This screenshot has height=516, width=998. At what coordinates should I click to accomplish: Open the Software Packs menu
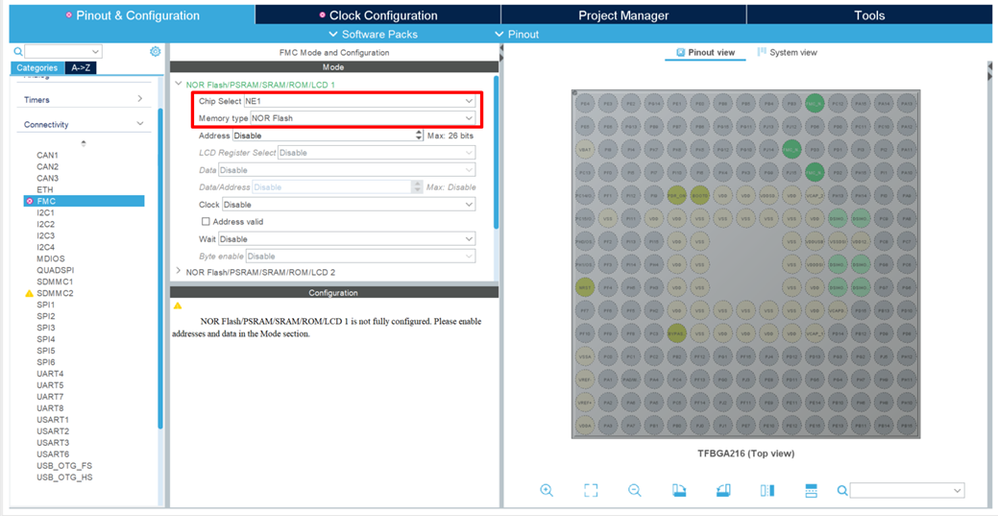[374, 34]
